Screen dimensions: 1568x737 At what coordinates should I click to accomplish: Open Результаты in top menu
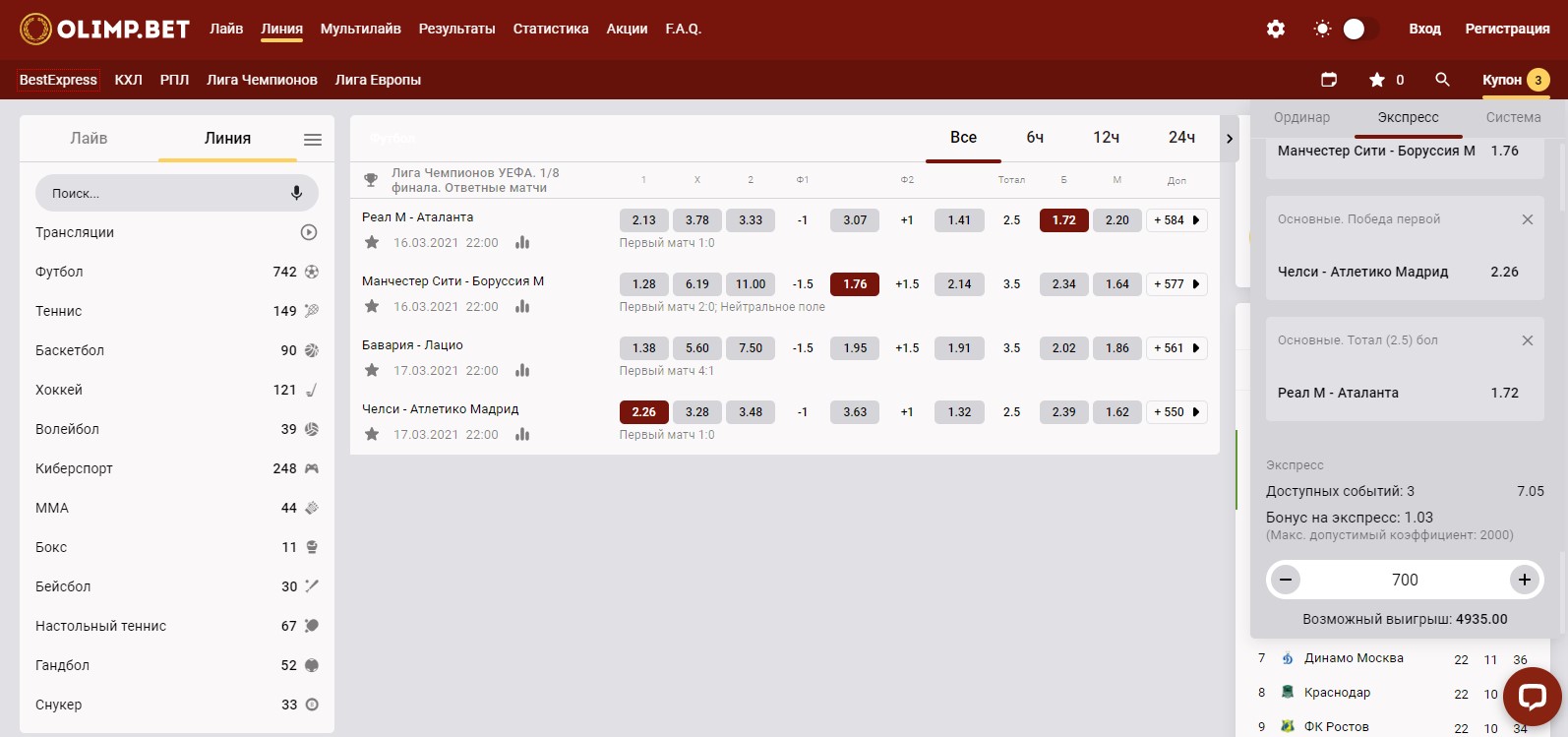[457, 29]
